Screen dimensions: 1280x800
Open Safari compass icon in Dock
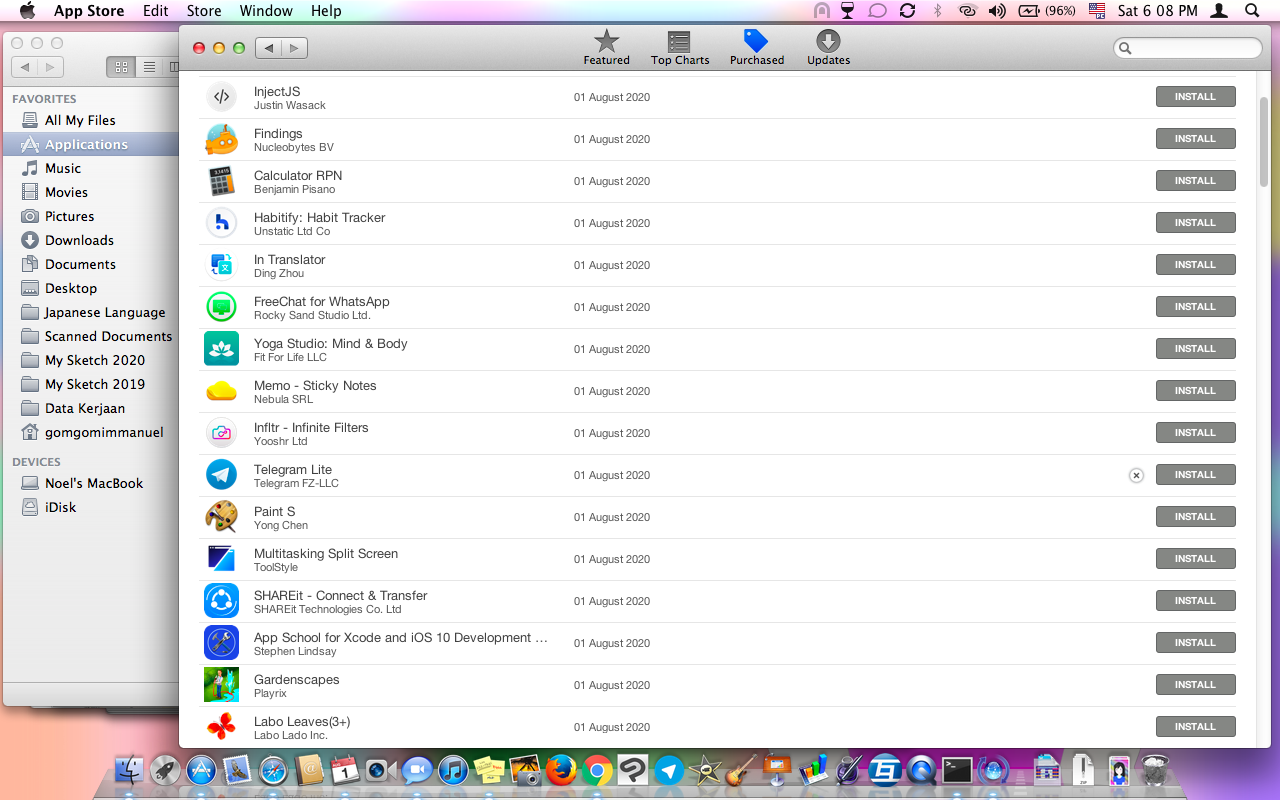[x=273, y=770]
